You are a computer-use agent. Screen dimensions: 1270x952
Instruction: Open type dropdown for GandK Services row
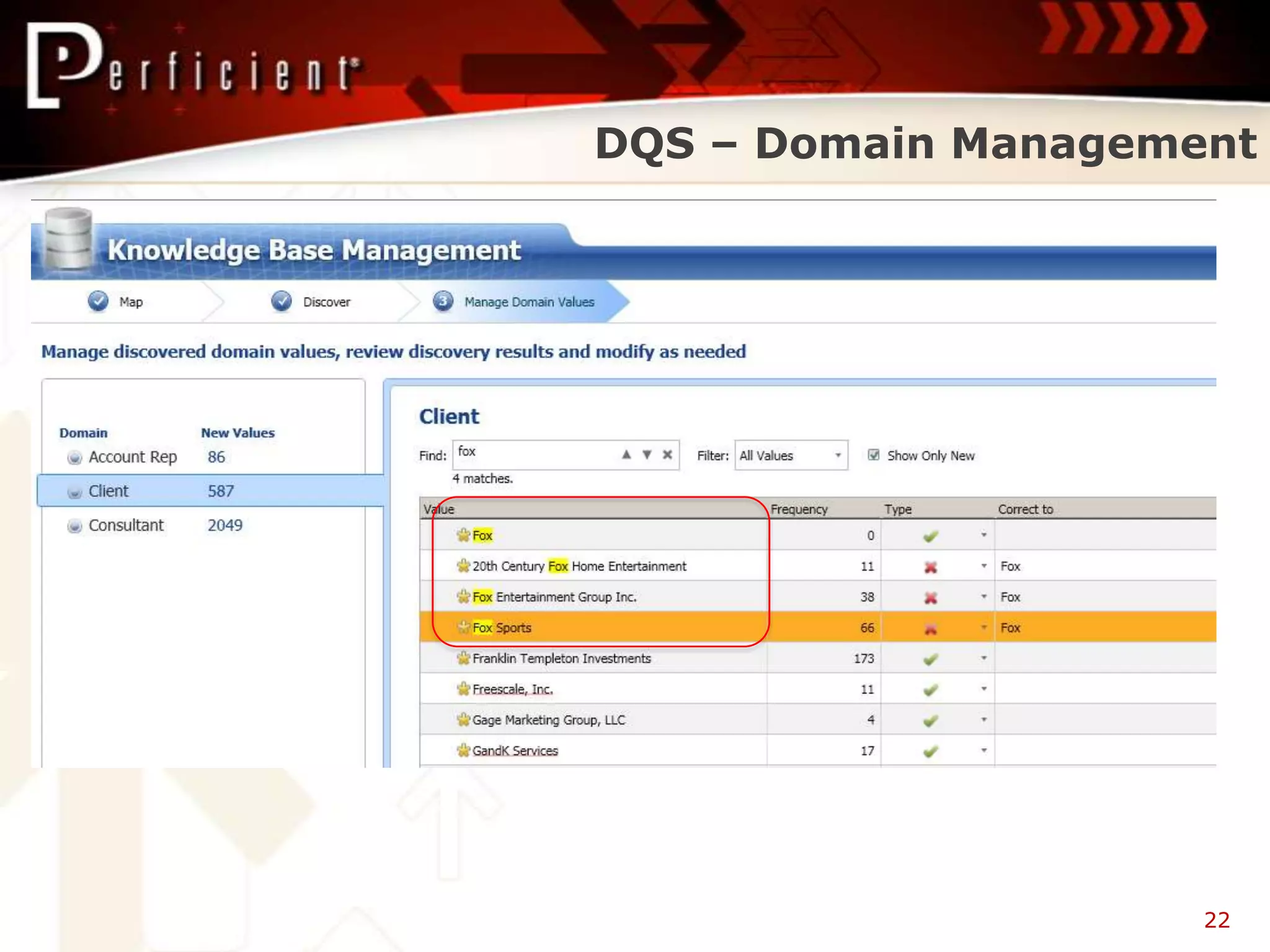point(984,751)
